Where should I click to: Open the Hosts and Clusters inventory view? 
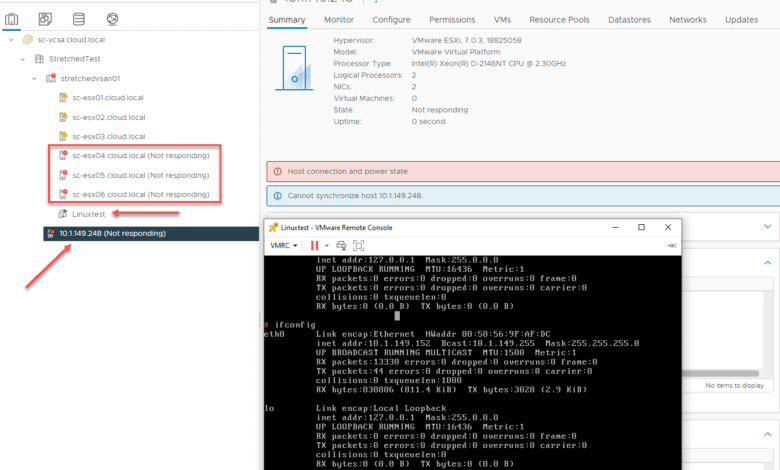click(x=11, y=19)
